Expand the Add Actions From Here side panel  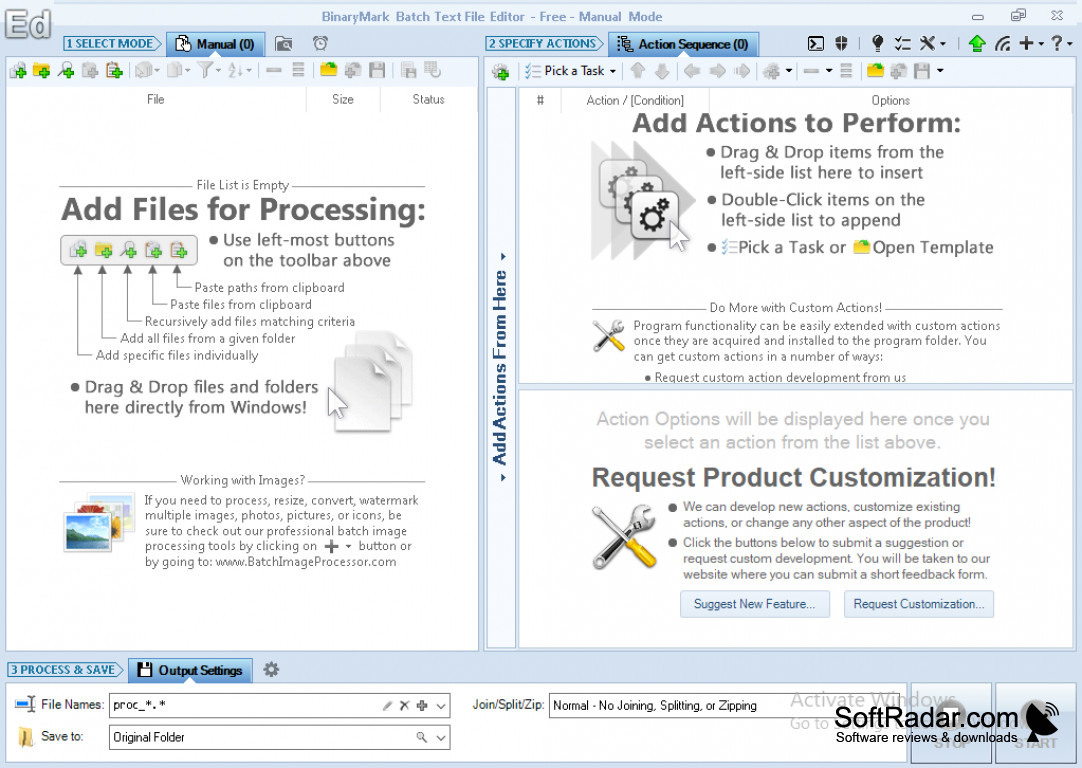pyautogui.click(x=501, y=367)
